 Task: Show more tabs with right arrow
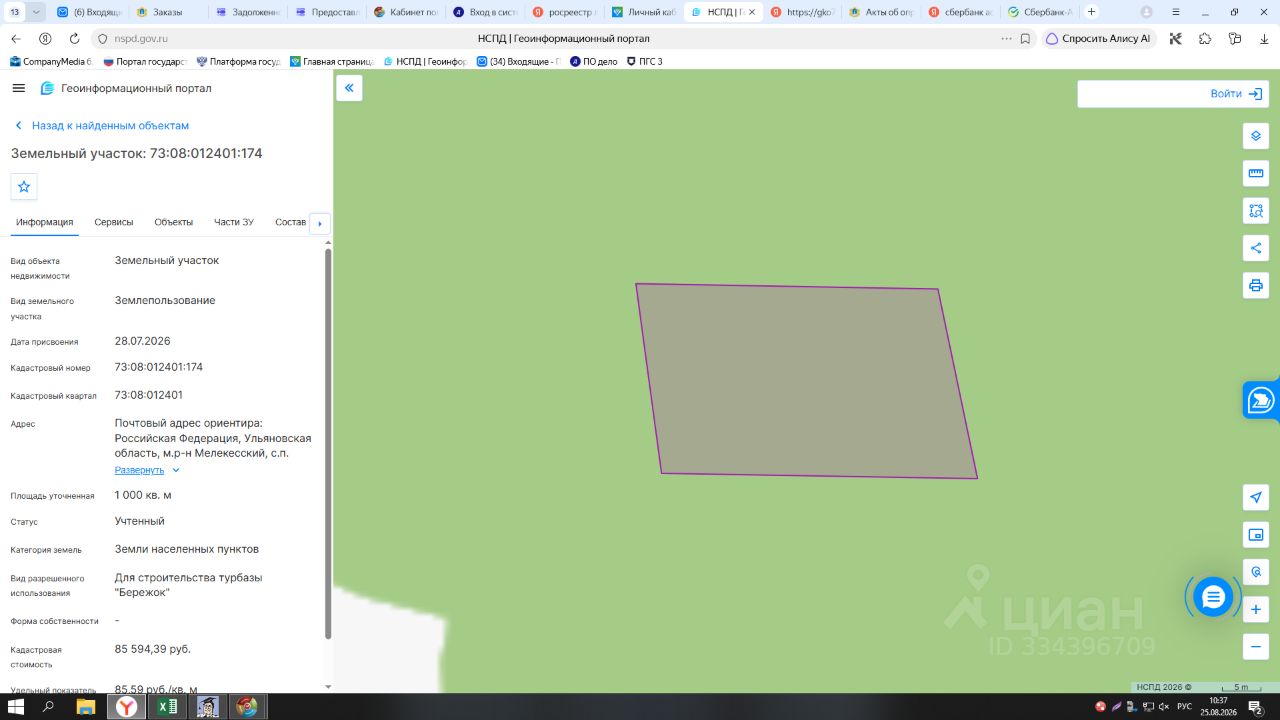click(320, 223)
